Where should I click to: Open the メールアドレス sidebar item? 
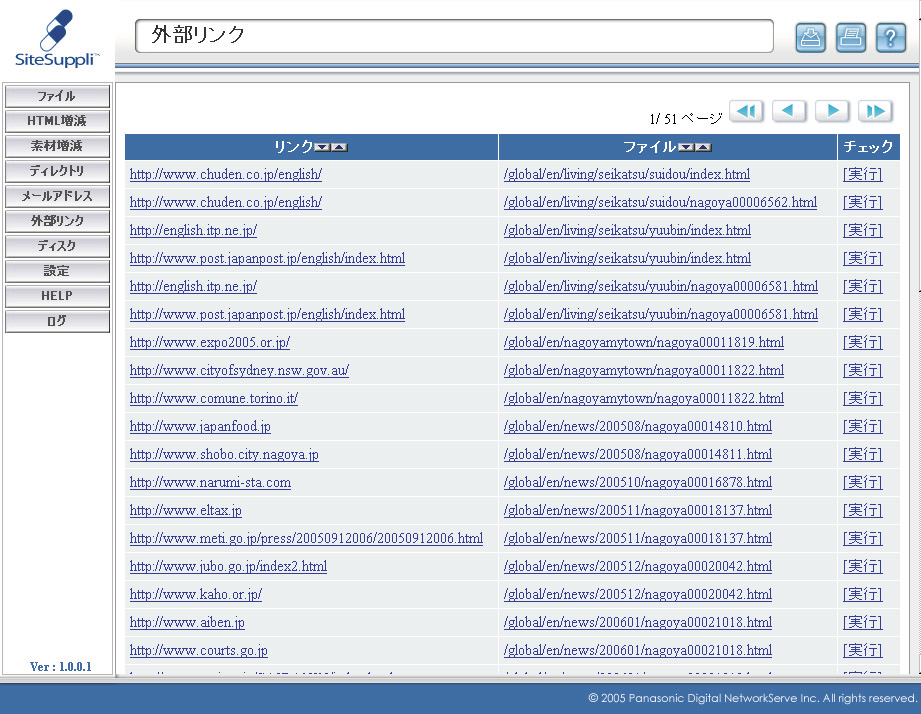pyautogui.click(x=57, y=196)
